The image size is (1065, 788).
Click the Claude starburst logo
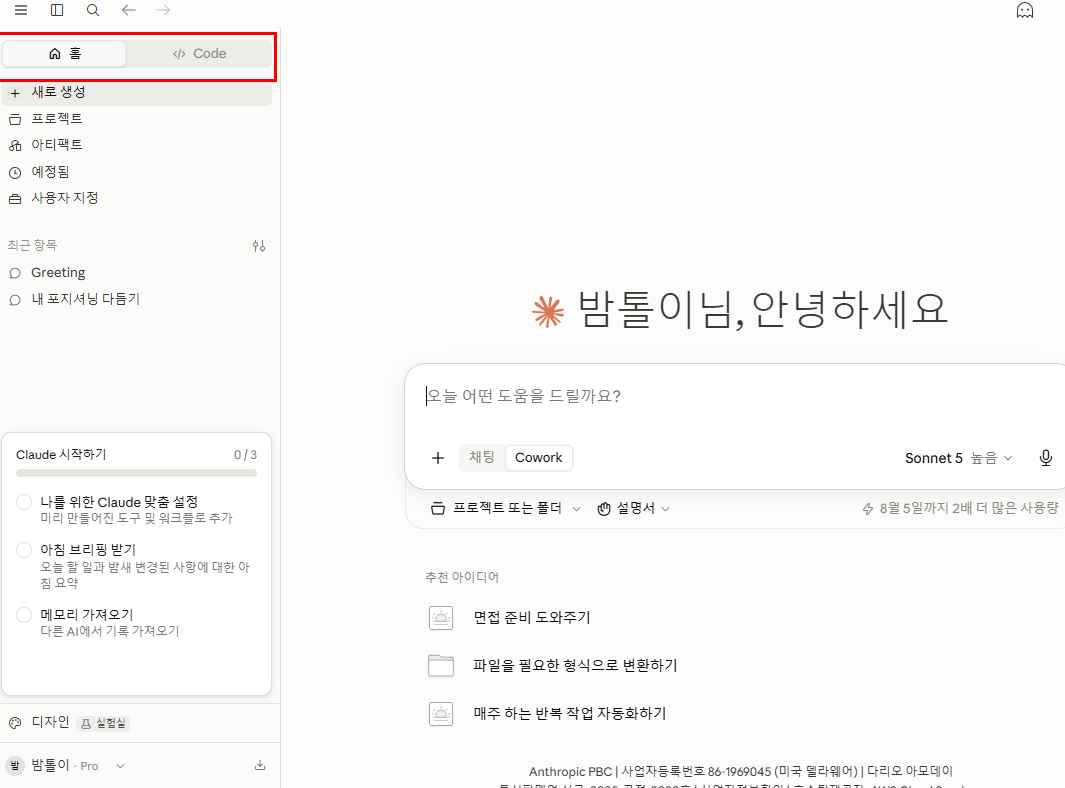[x=548, y=311]
